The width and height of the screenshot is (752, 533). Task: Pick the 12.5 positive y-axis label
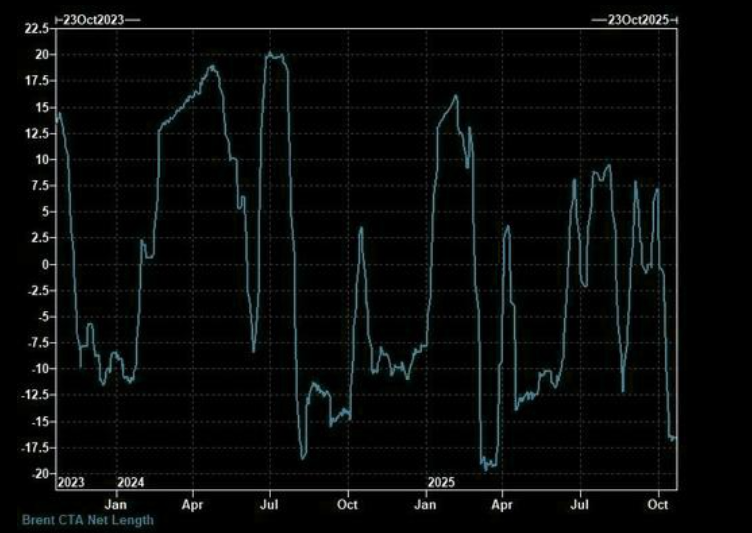pos(35,133)
